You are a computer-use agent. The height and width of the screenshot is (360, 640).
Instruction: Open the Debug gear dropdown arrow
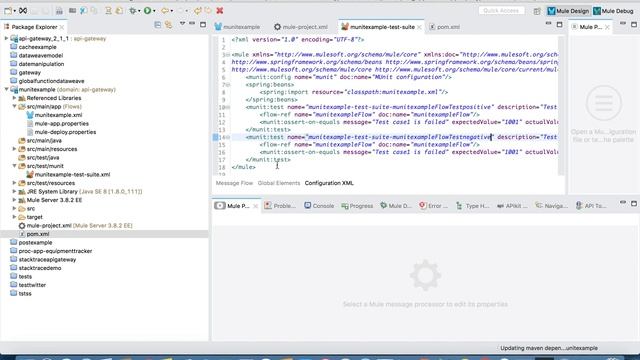[x=139, y=11]
